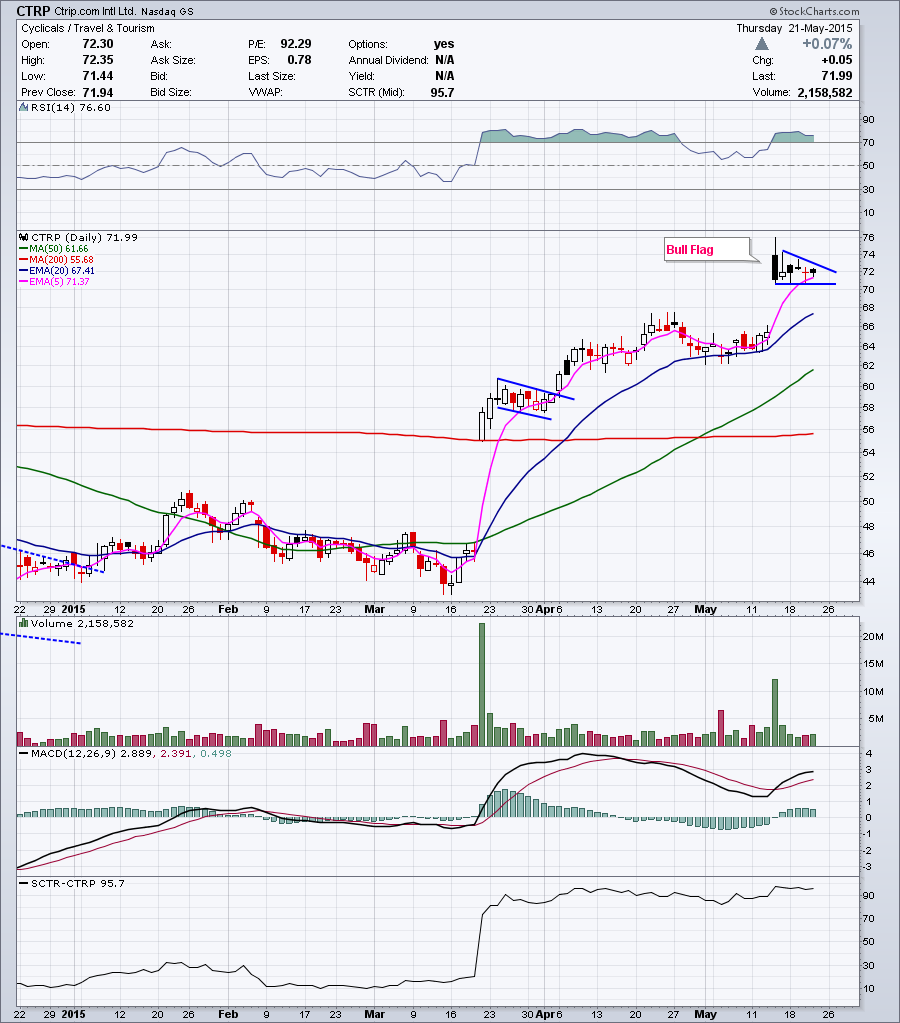This screenshot has width=900, height=1023.
Task: Click the +0.07% percent change
Action: click(x=828, y=44)
